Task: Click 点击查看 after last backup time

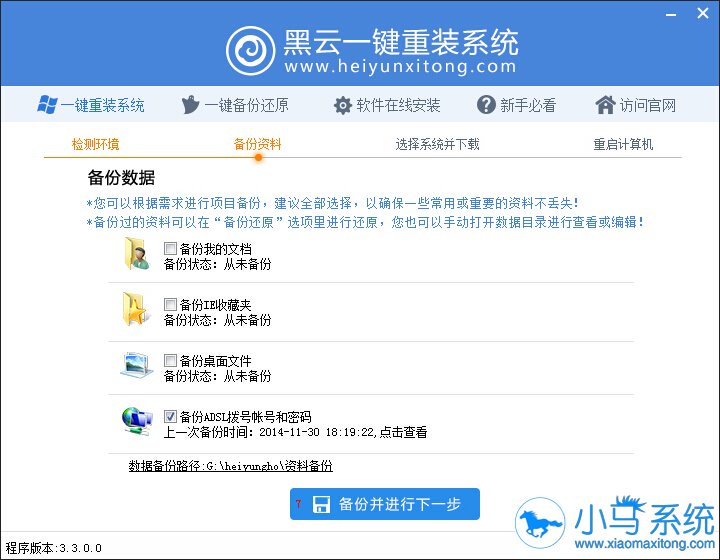Action: pyautogui.click(x=403, y=432)
